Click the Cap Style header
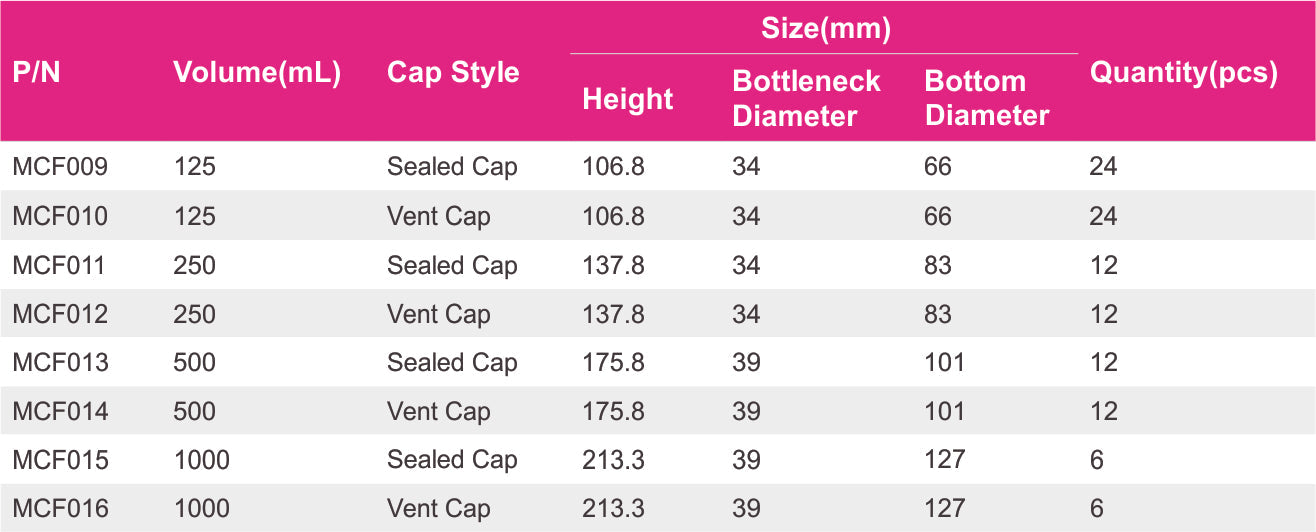 (453, 73)
